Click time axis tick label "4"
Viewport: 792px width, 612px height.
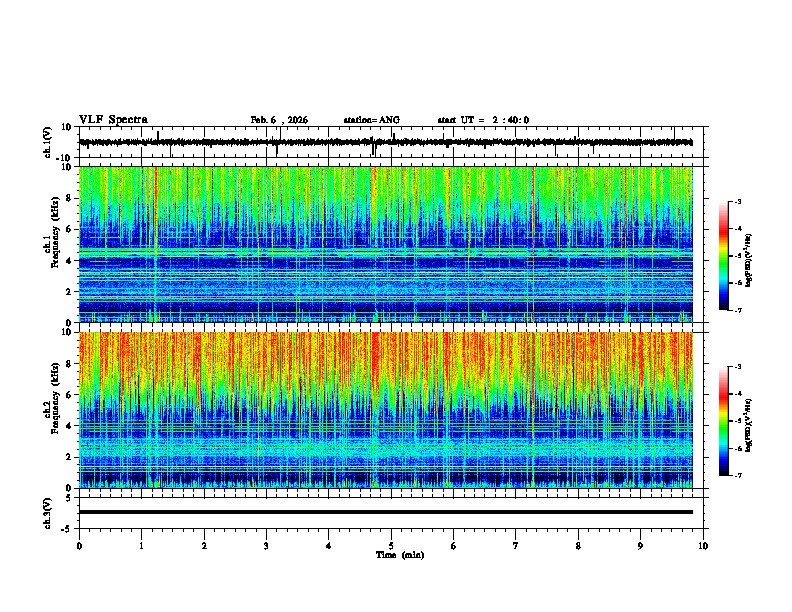click(x=329, y=546)
